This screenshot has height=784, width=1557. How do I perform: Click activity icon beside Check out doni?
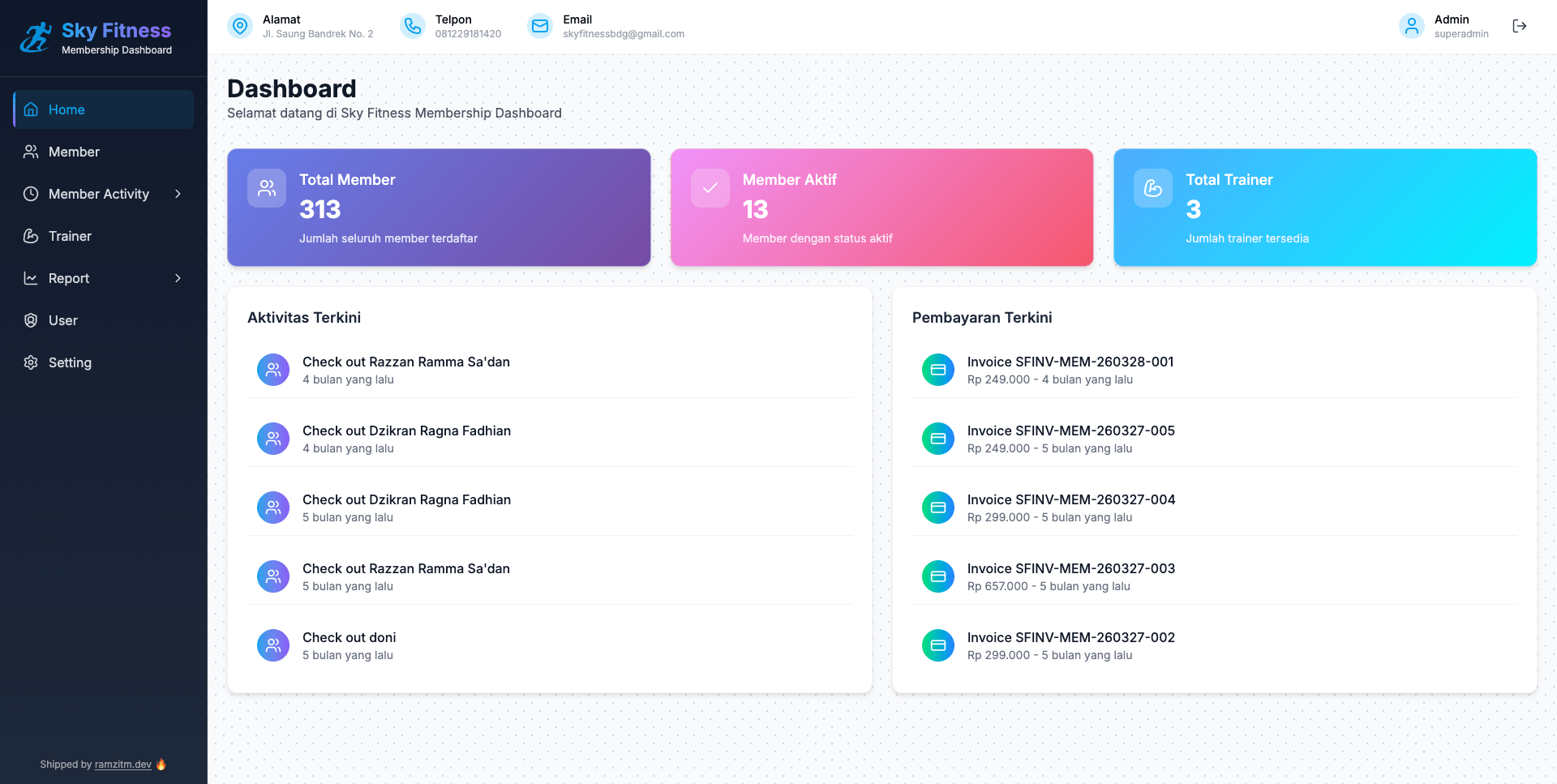[x=273, y=645]
